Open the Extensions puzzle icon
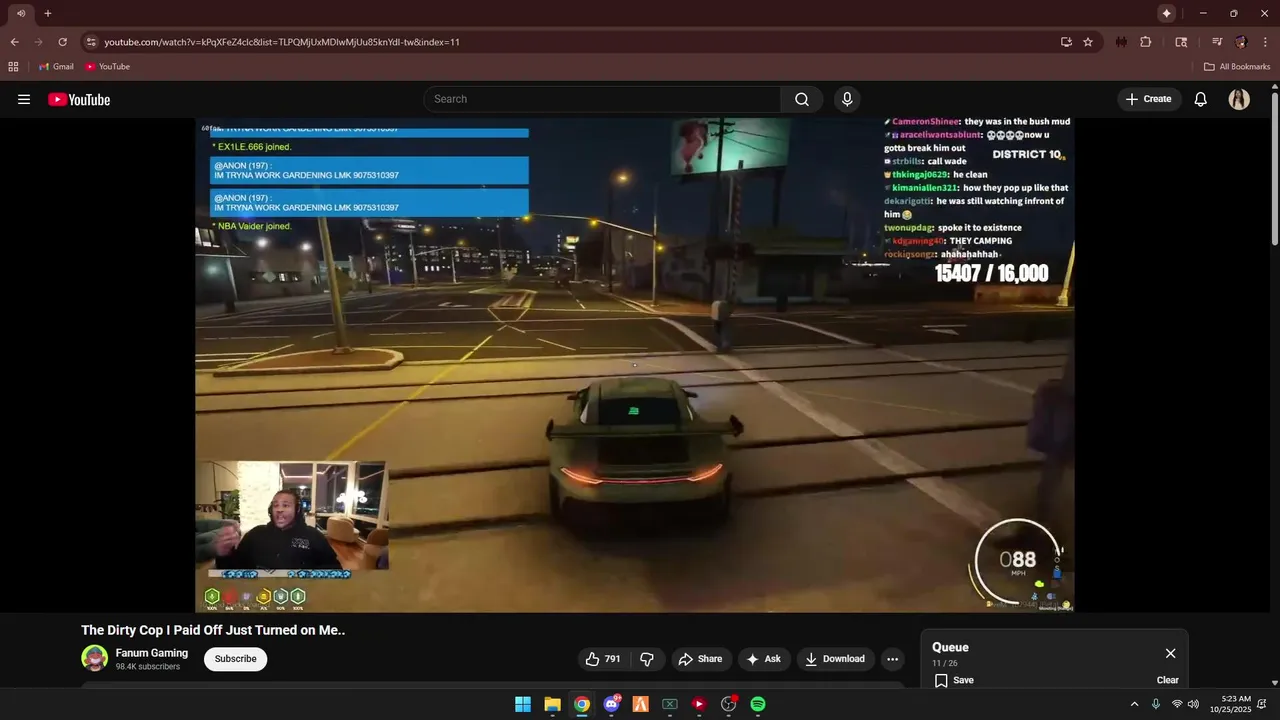 coord(1146,42)
